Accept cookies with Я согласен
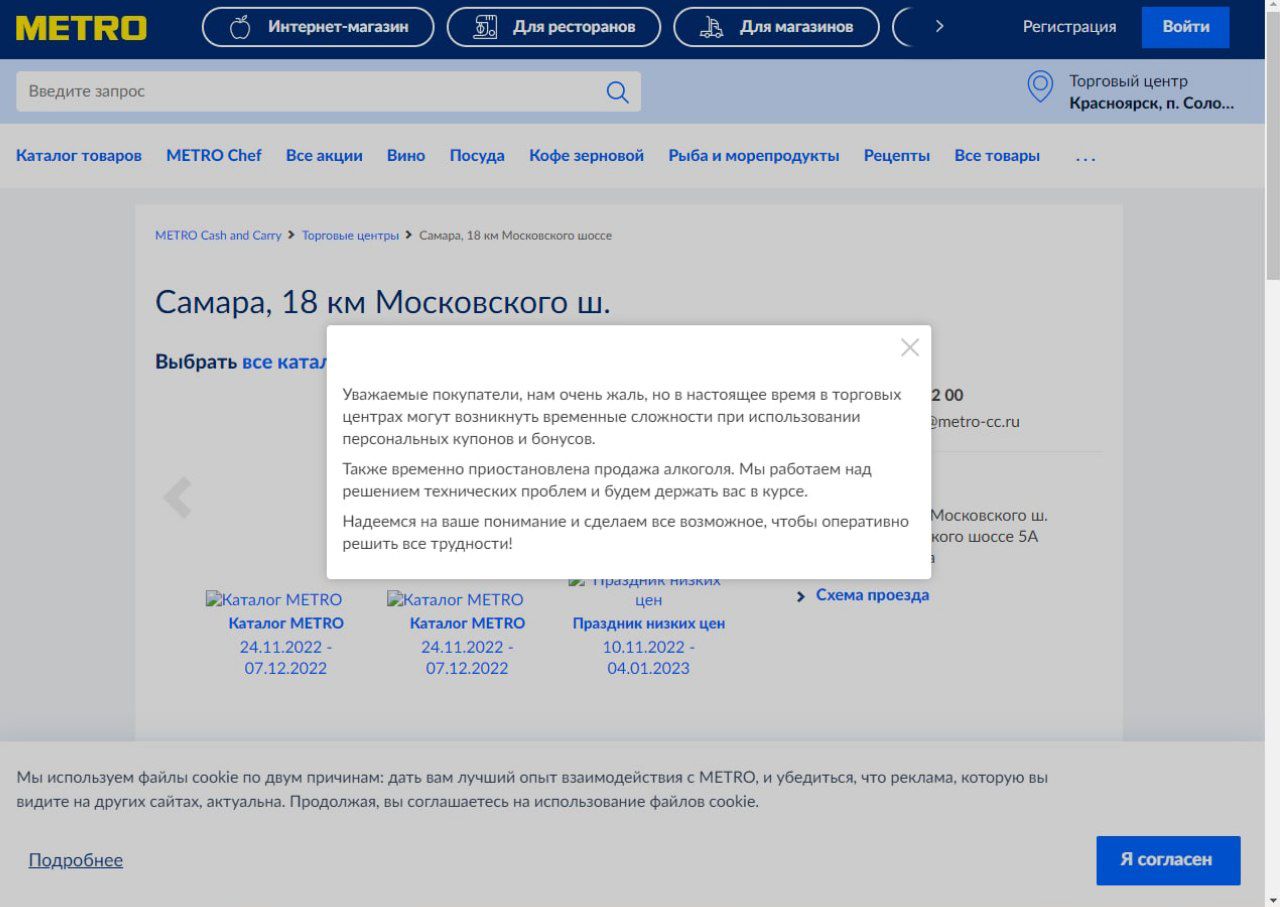 click(1168, 860)
